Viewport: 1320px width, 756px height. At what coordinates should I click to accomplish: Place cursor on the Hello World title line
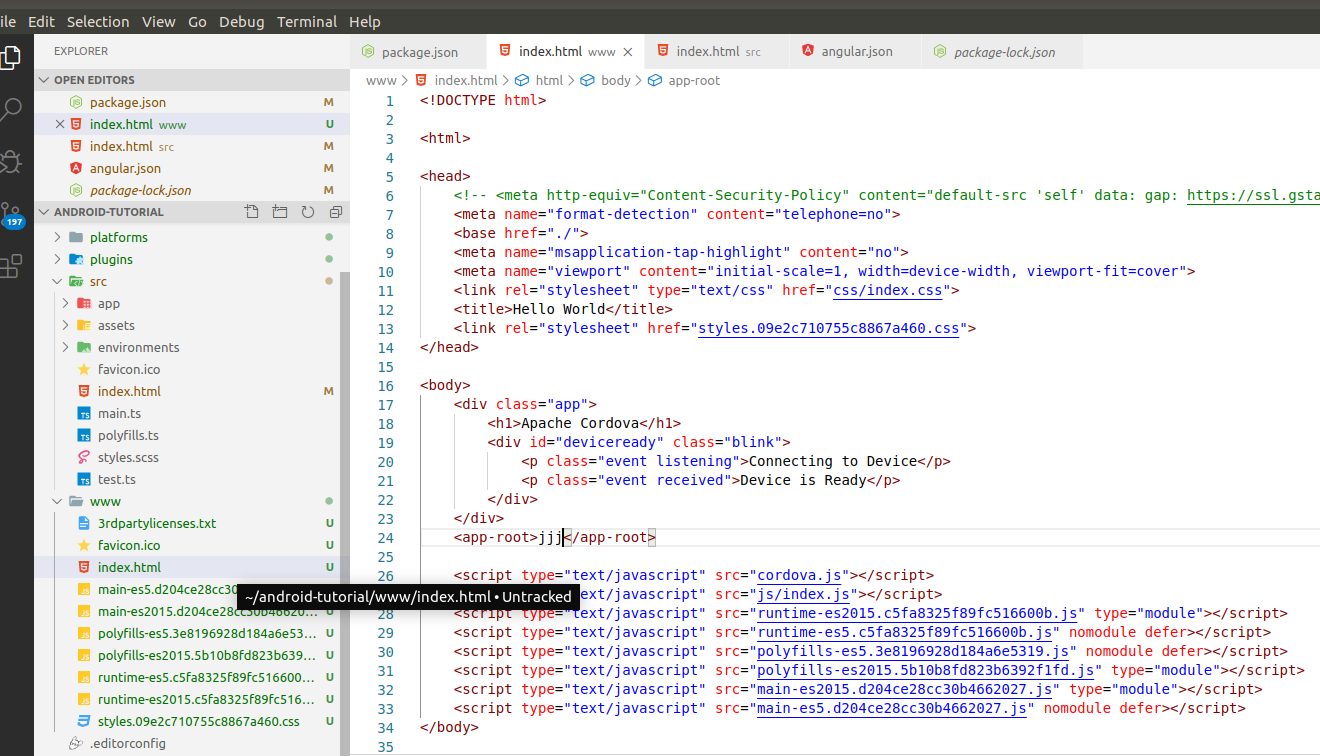click(x=563, y=309)
